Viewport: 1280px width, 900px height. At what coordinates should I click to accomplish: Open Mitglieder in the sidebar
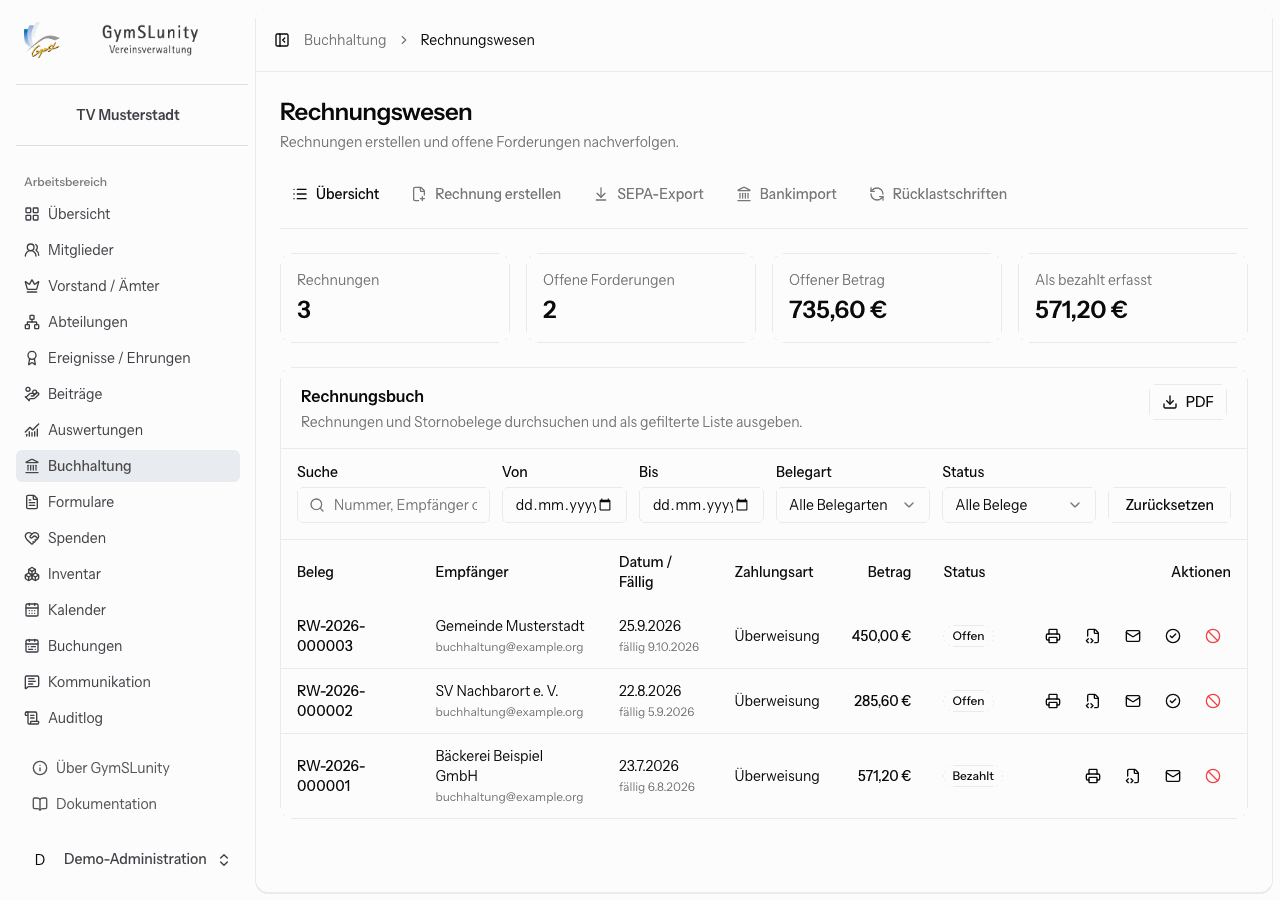(x=128, y=250)
